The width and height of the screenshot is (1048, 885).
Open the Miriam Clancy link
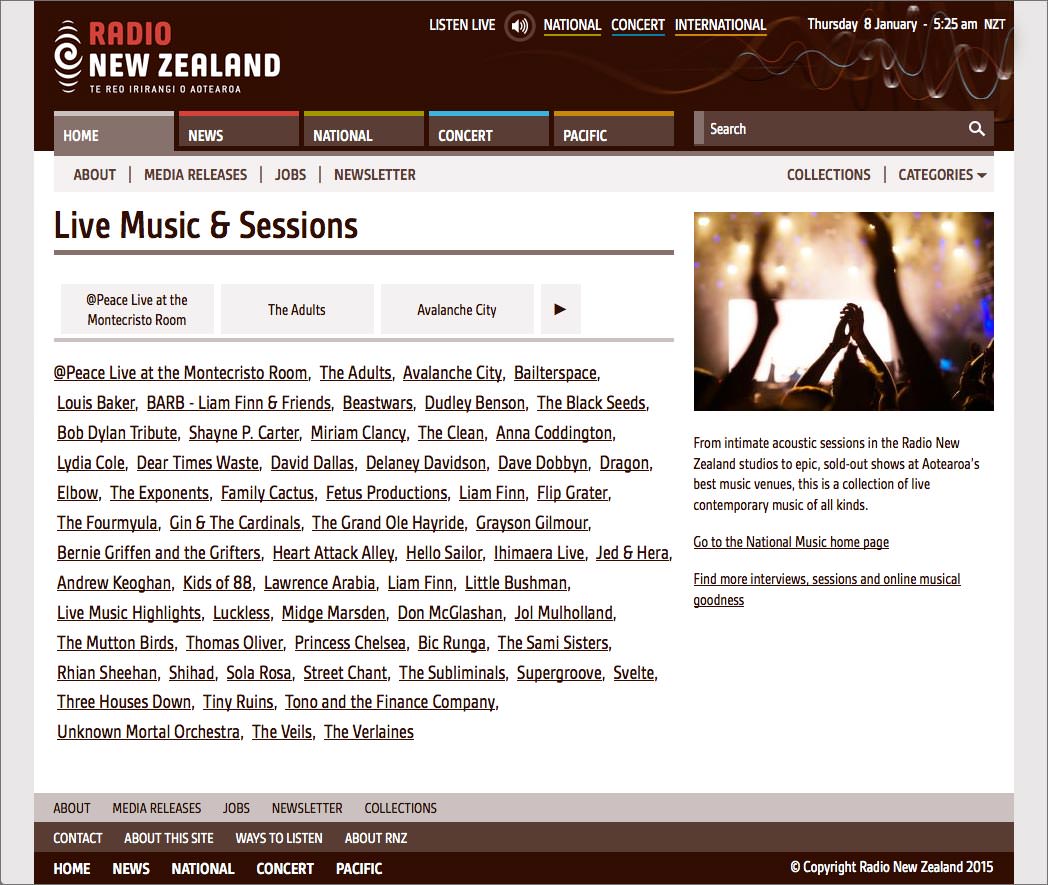tap(358, 433)
